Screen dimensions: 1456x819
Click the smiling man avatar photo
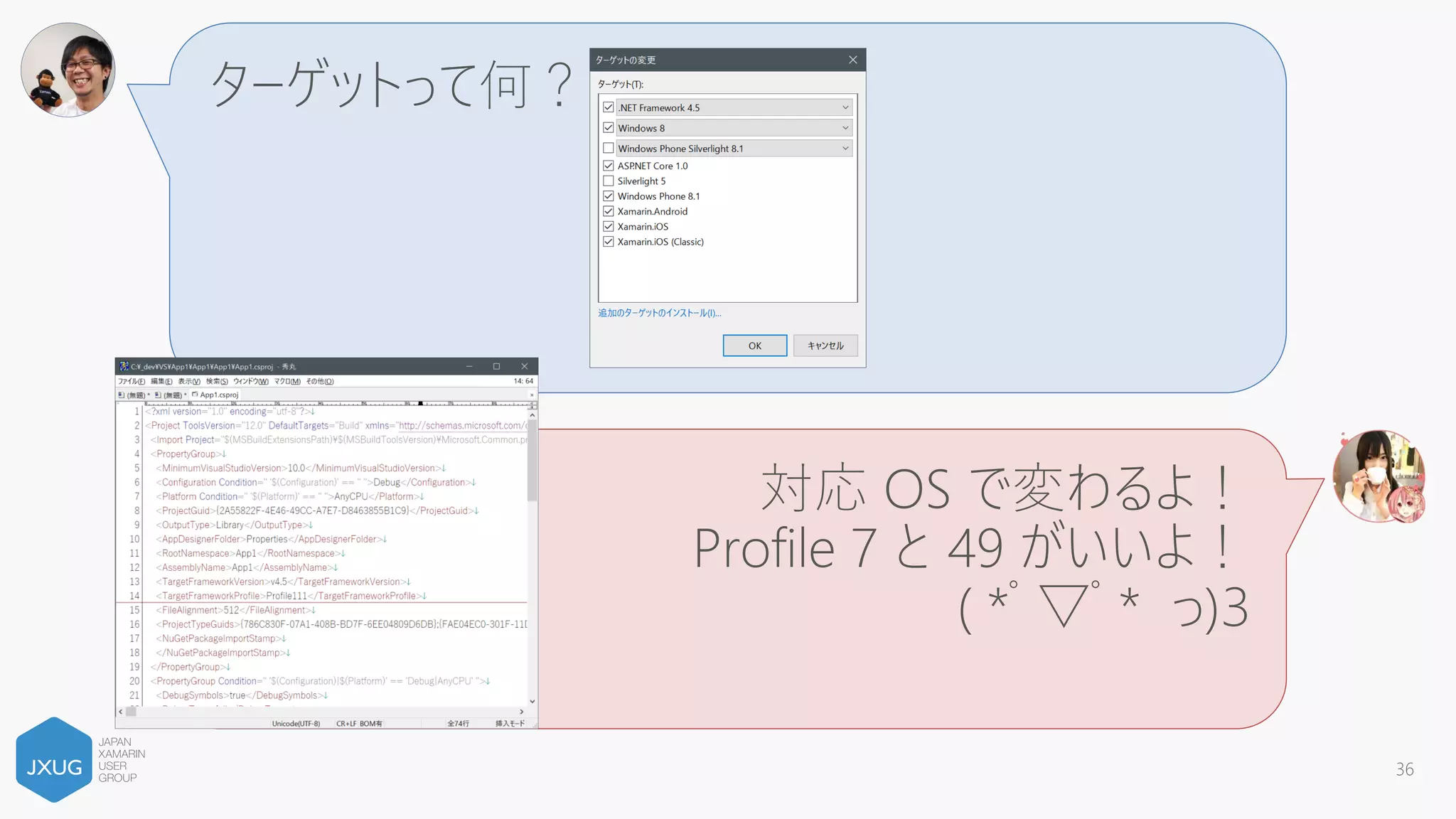click(x=68, y=70)
